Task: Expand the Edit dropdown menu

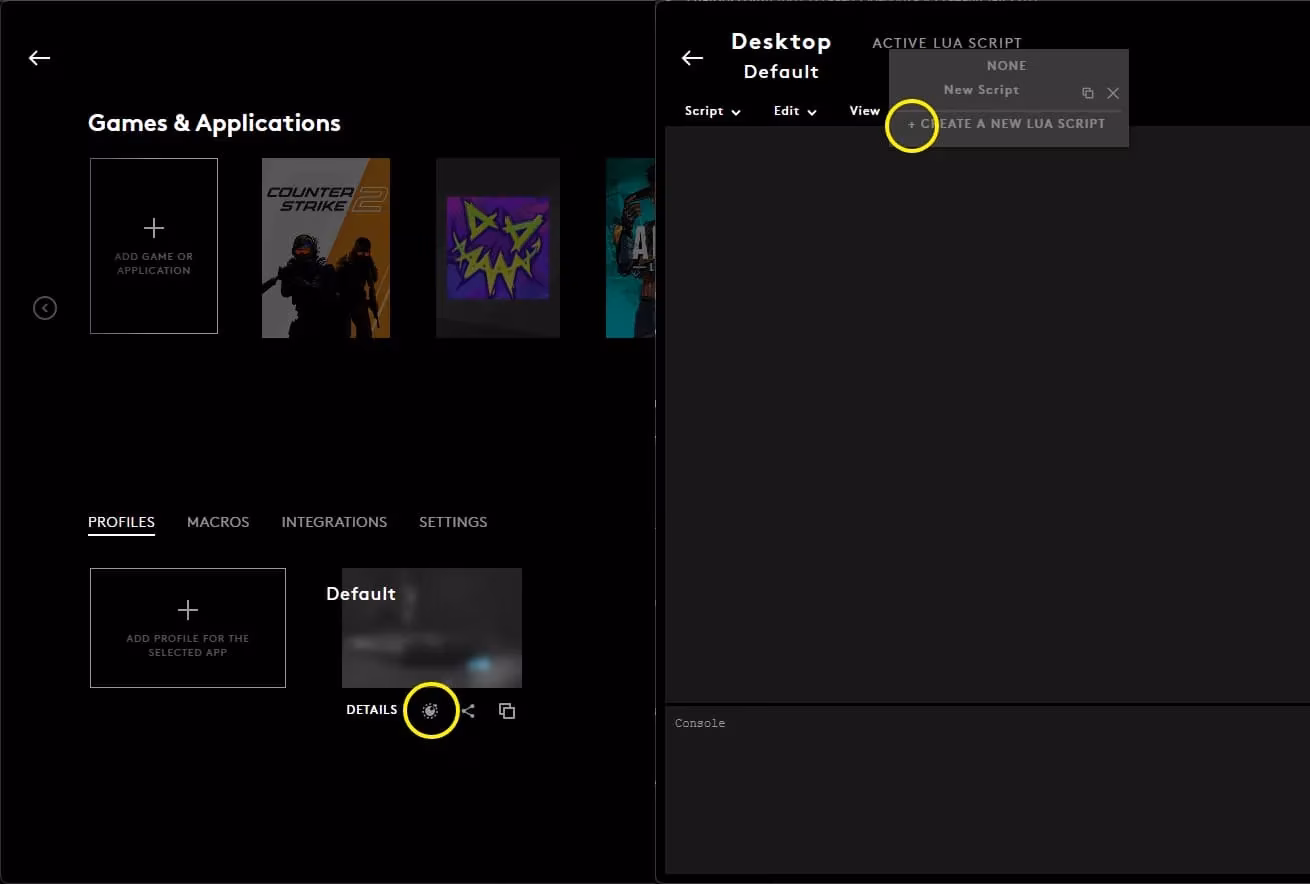Action: click(x=795, y=111)
